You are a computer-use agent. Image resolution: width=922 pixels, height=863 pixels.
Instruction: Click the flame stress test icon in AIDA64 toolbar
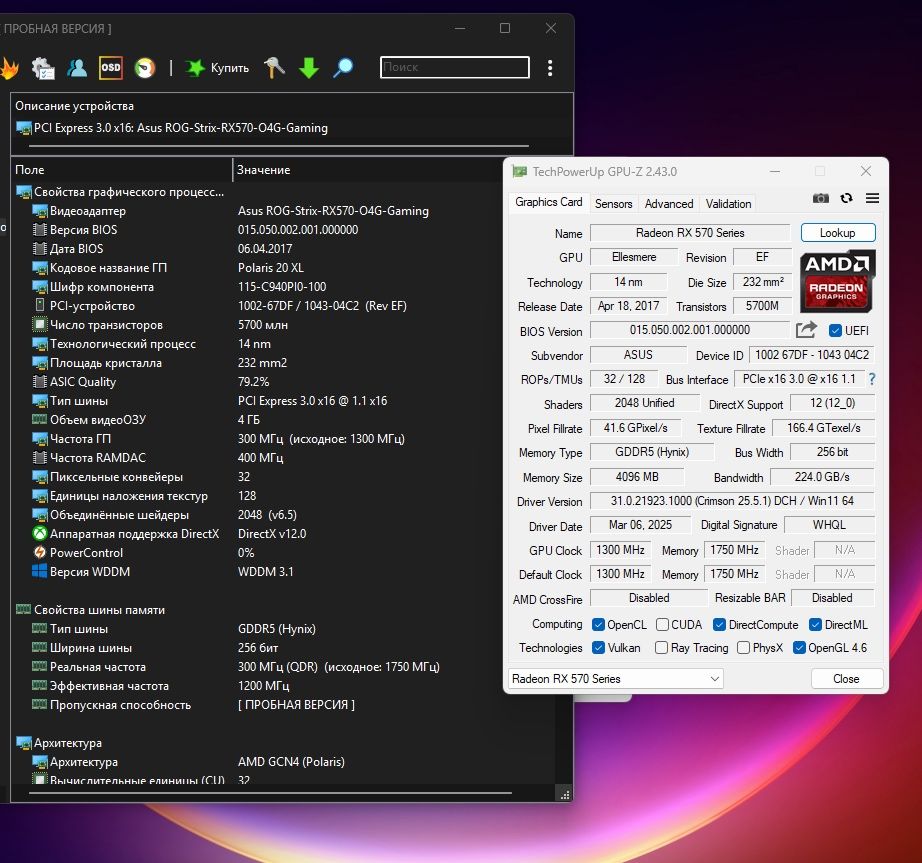(8, 68)
